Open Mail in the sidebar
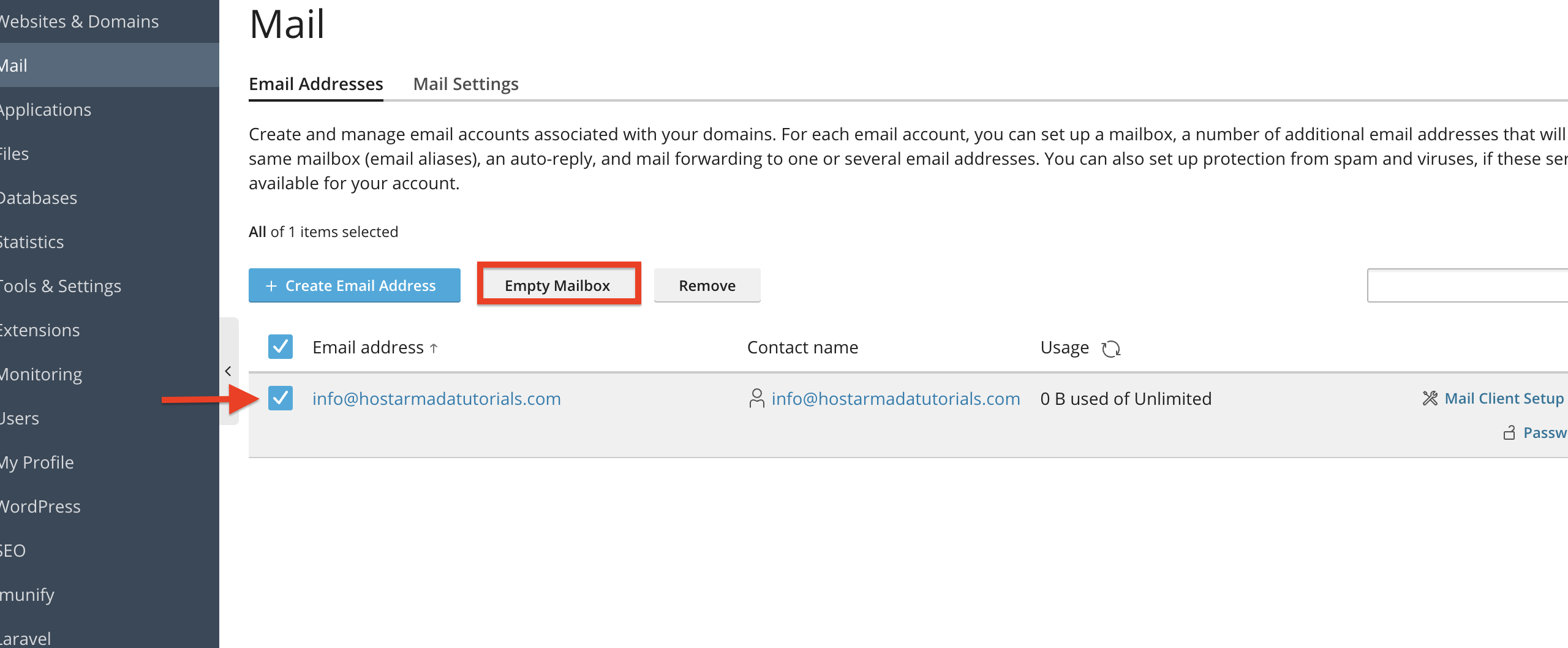This screenshot has width=1568, height=648. 110,65
